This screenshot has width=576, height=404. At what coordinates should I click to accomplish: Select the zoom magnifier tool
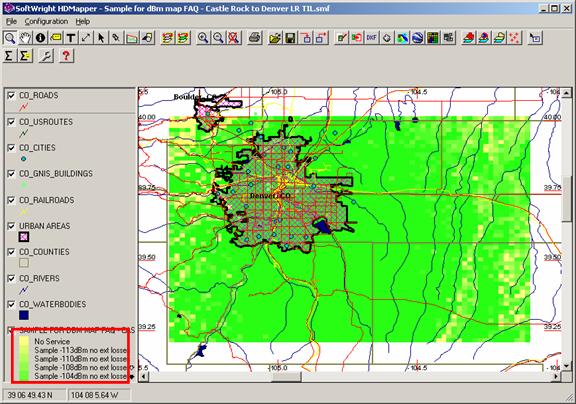click(x=10, y=38)
